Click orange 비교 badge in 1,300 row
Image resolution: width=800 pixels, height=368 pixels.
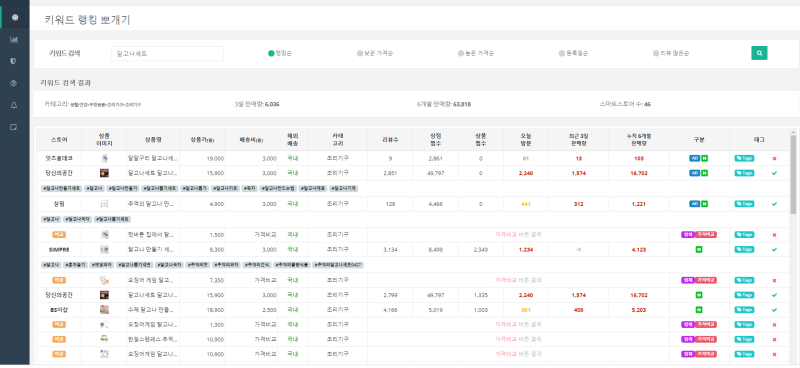point(59,325)
